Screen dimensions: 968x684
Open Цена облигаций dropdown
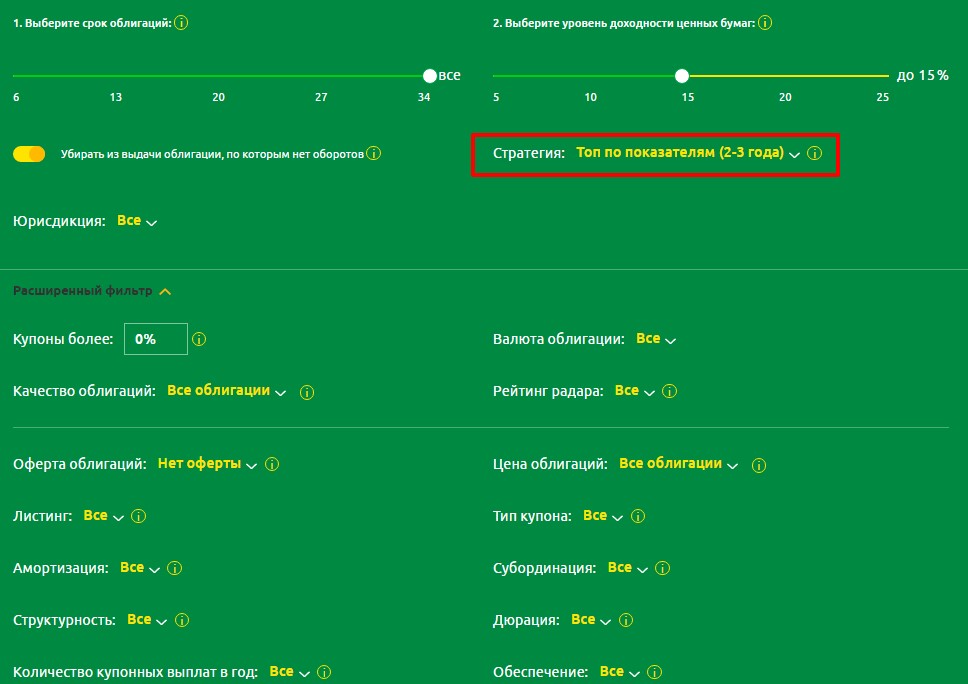coord(678,464)
